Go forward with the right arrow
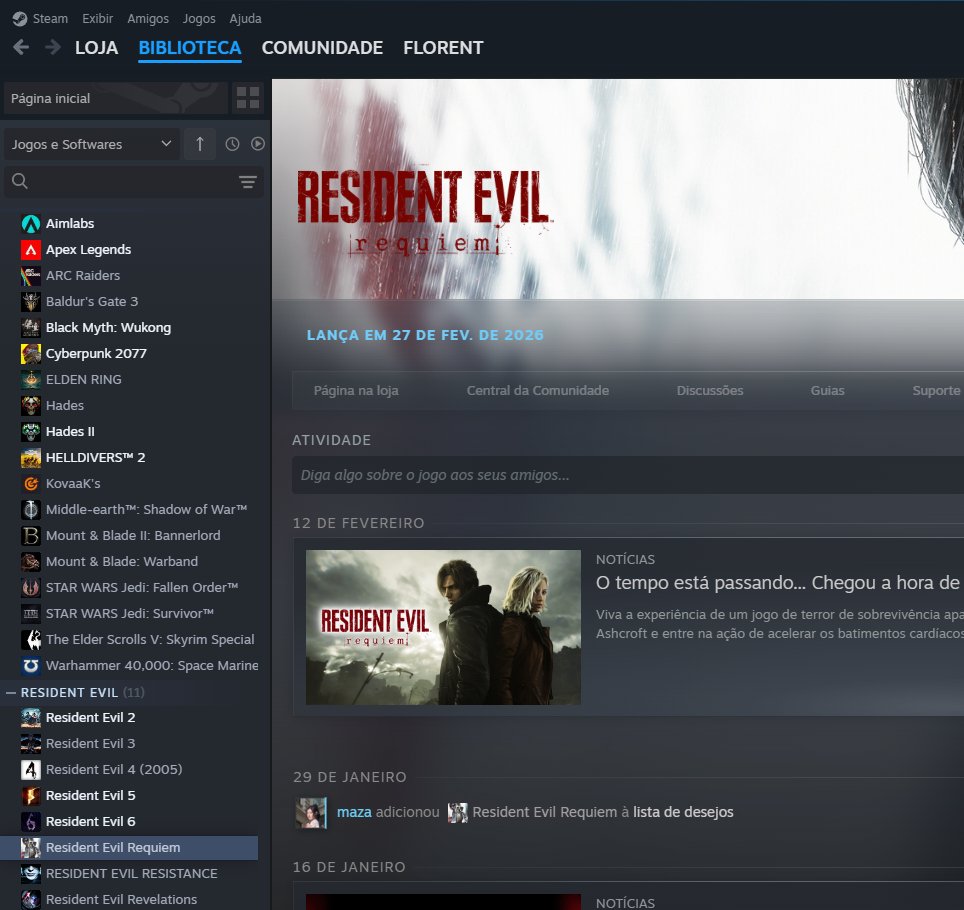Image resolution: width=964 pixels, height=910 pixels. click(53, 47)
